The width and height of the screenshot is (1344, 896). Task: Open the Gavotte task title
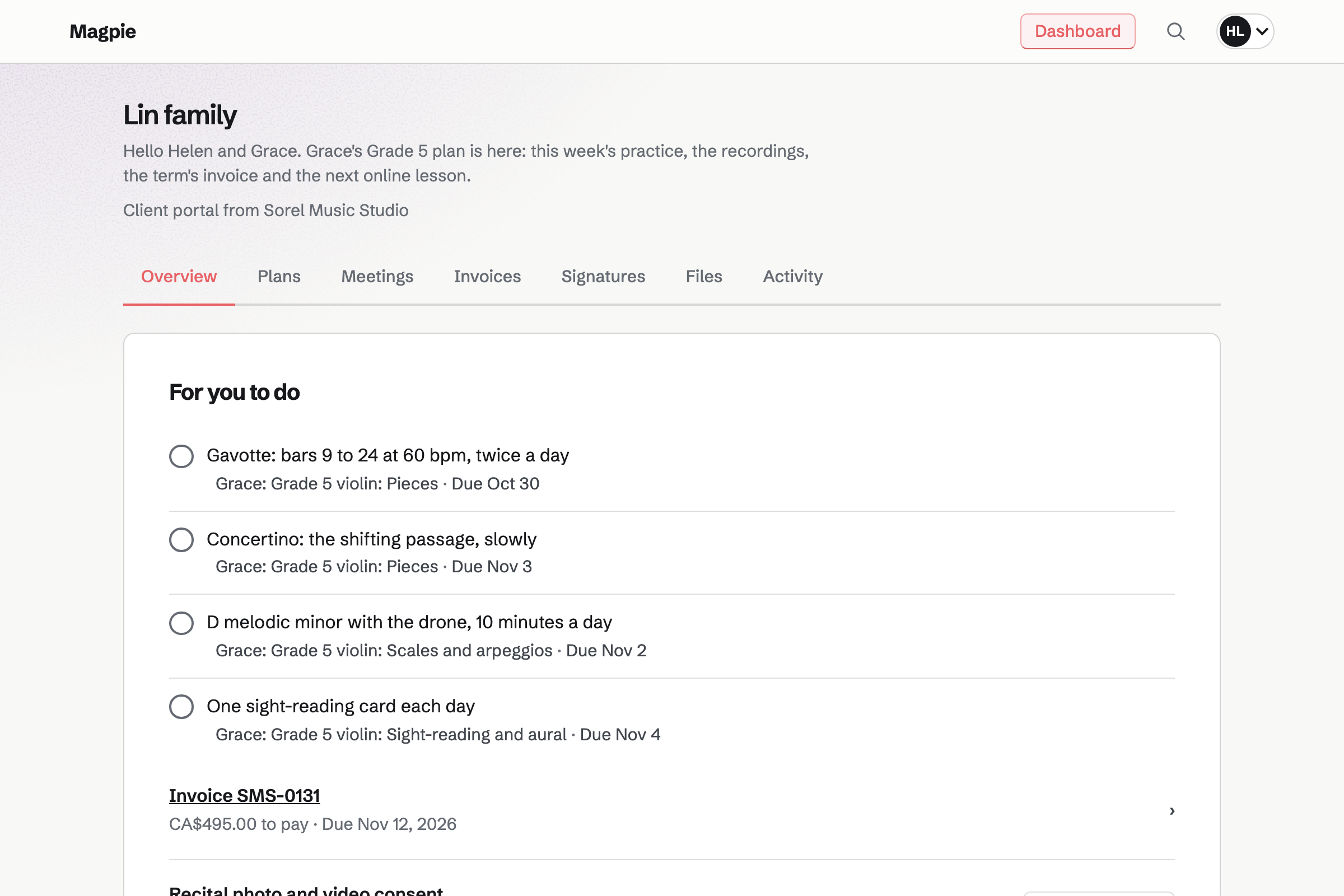pyautogui.click(x=388, y=455)
